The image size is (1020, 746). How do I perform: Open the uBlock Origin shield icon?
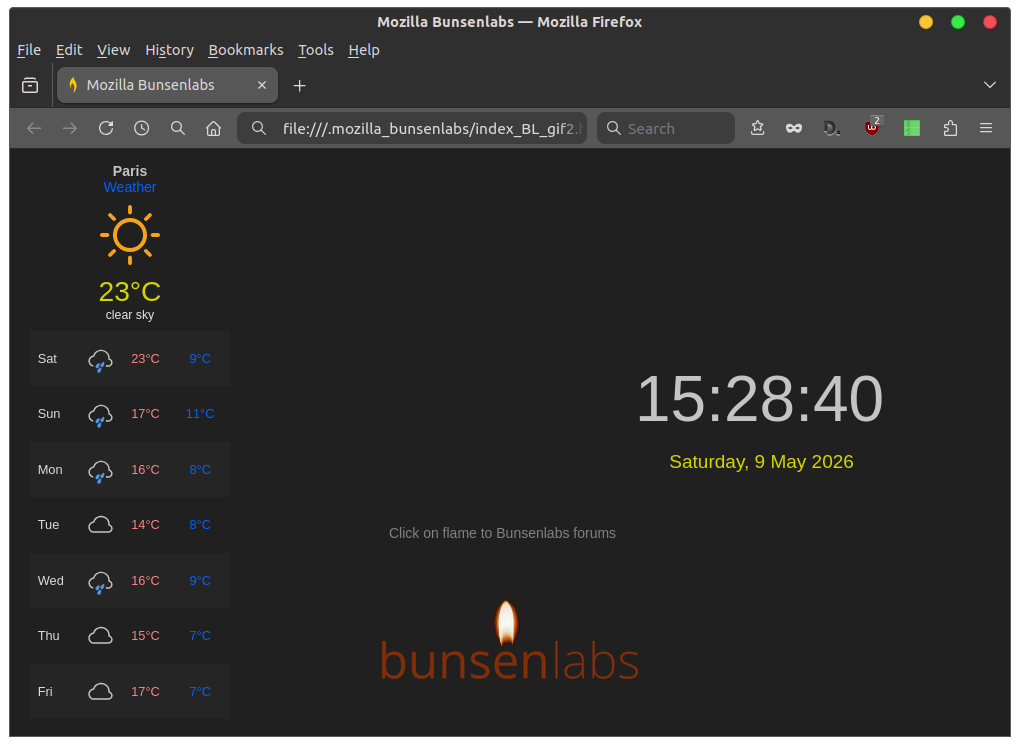click(x=872, y=127)
